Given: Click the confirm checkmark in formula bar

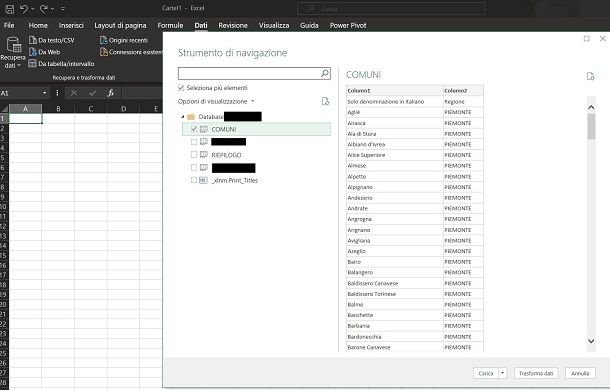Looking at the screenshot, I should 92,93.
